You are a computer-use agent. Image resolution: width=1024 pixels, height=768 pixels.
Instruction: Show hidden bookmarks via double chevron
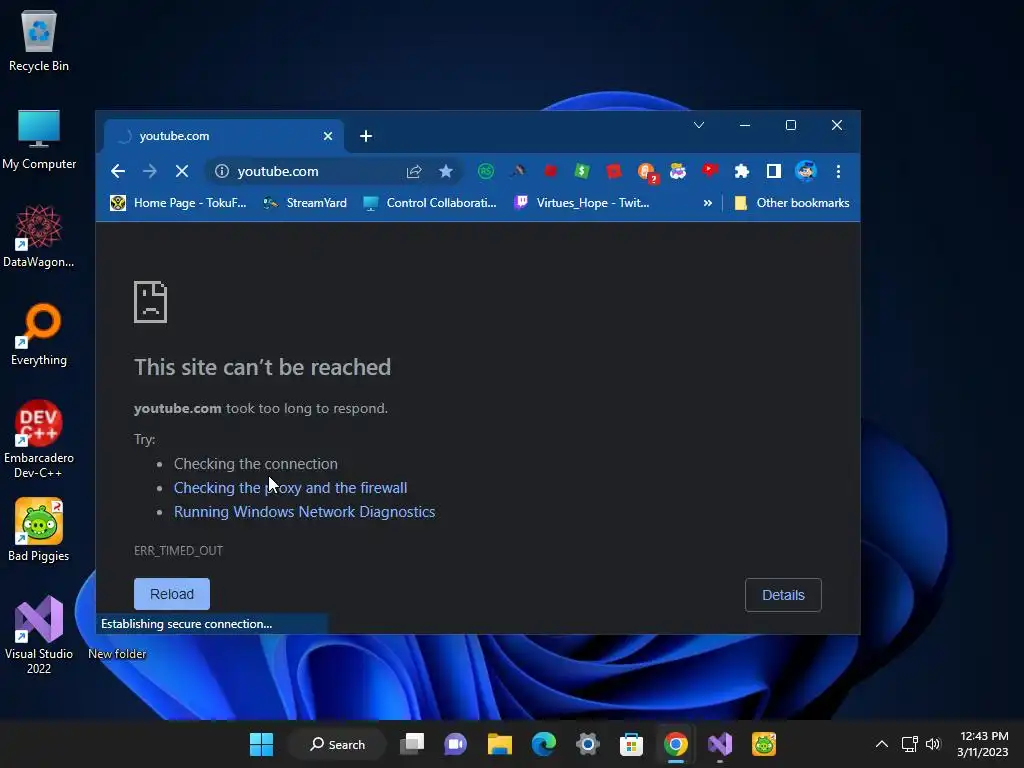pyautogui.click(x=707, y=203)
